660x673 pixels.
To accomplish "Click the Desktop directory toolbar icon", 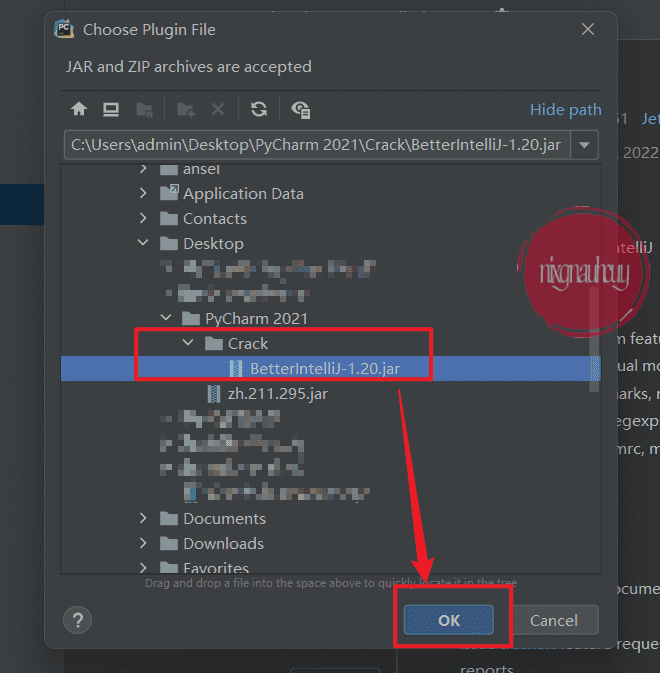I will [111, 109].
